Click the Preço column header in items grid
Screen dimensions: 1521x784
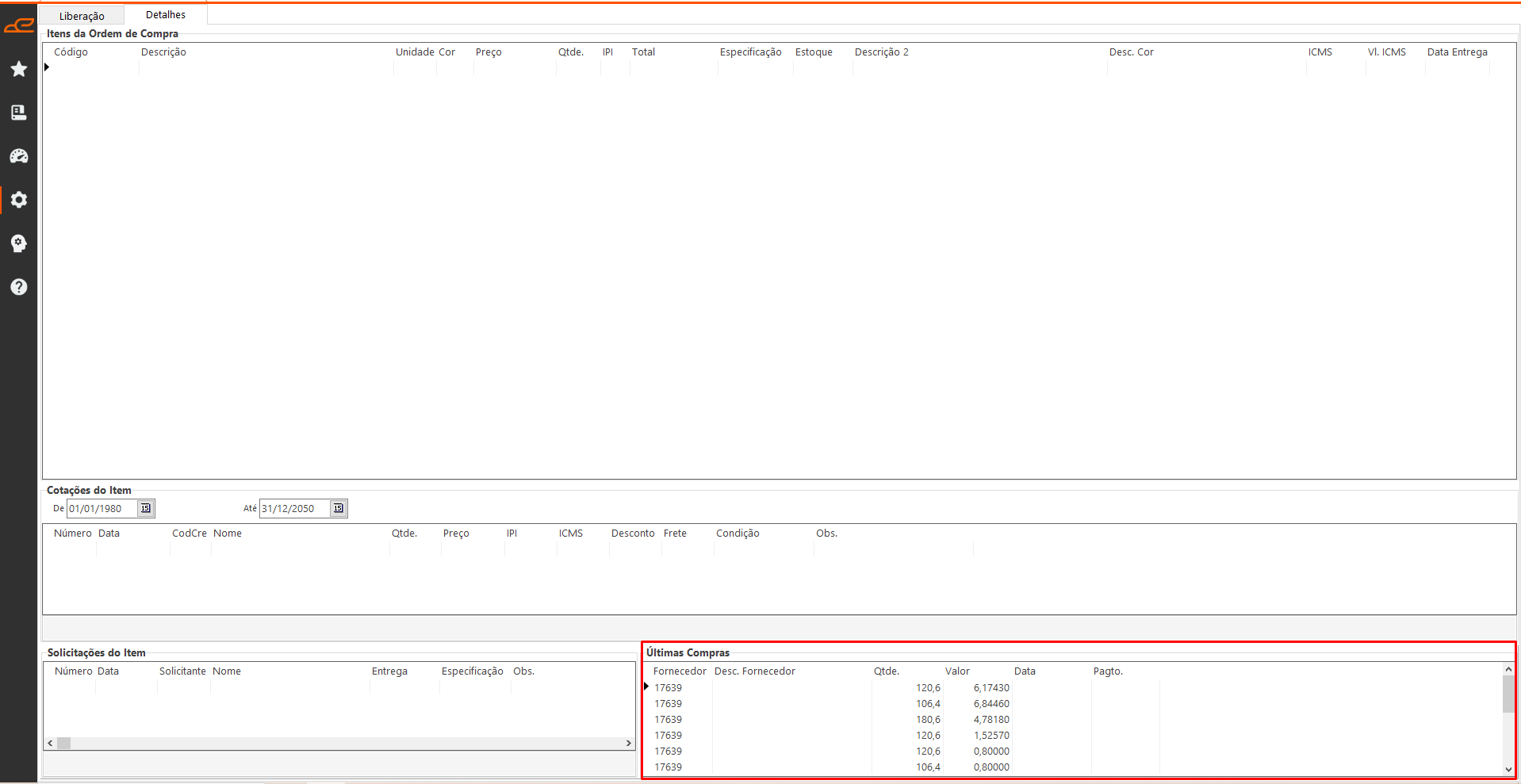[488, 52]
